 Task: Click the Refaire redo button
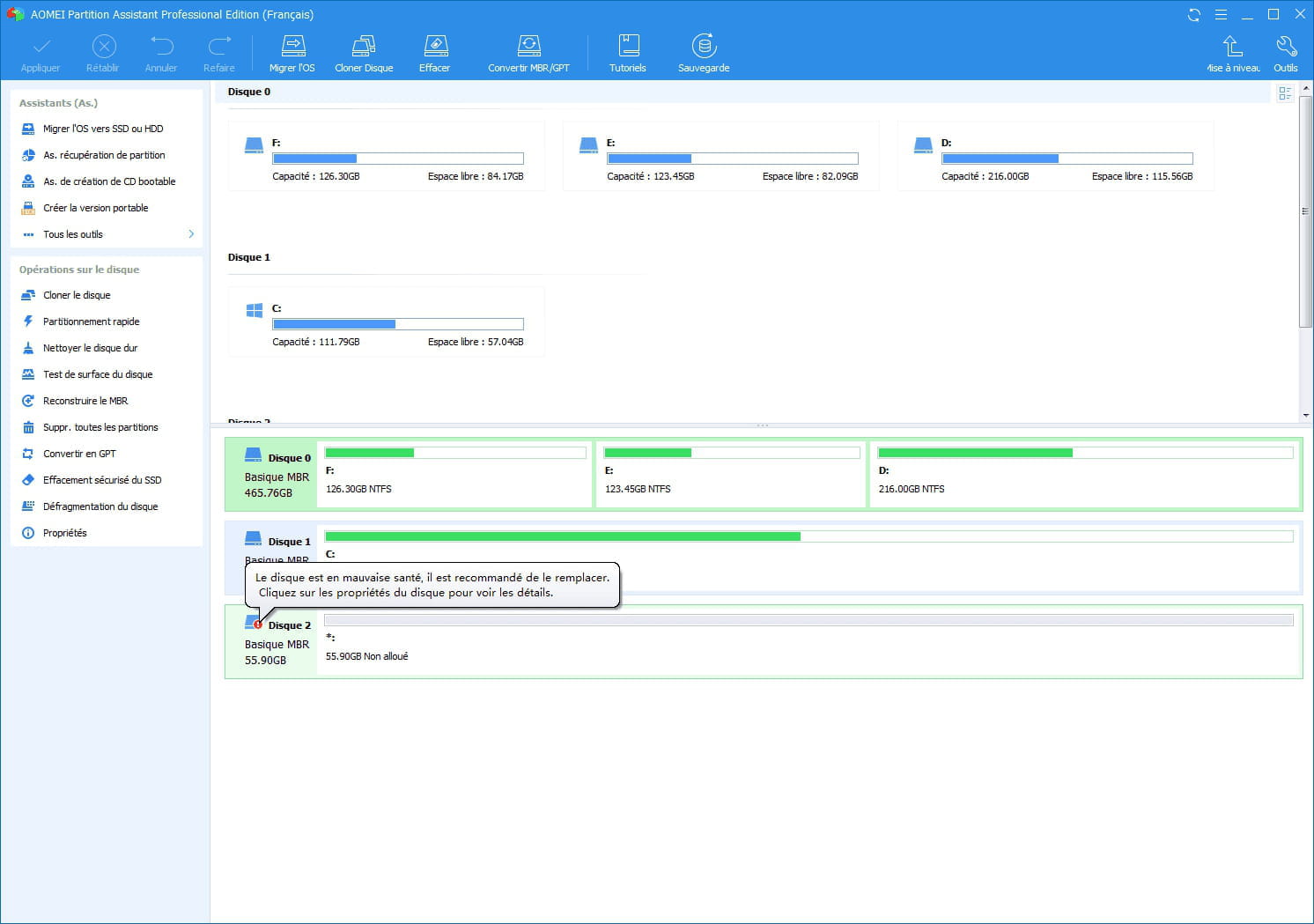[219, 54]
